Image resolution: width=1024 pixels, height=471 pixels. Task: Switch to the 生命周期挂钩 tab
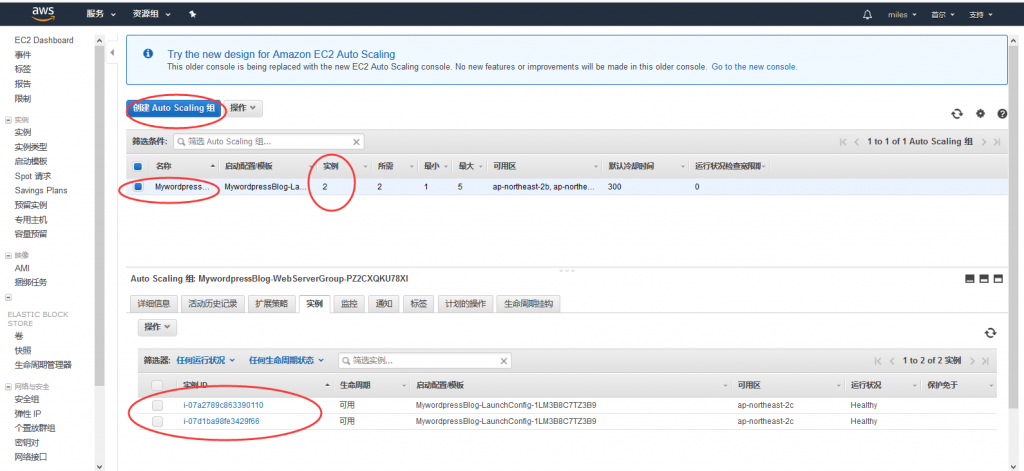click(x=528, y=304)
